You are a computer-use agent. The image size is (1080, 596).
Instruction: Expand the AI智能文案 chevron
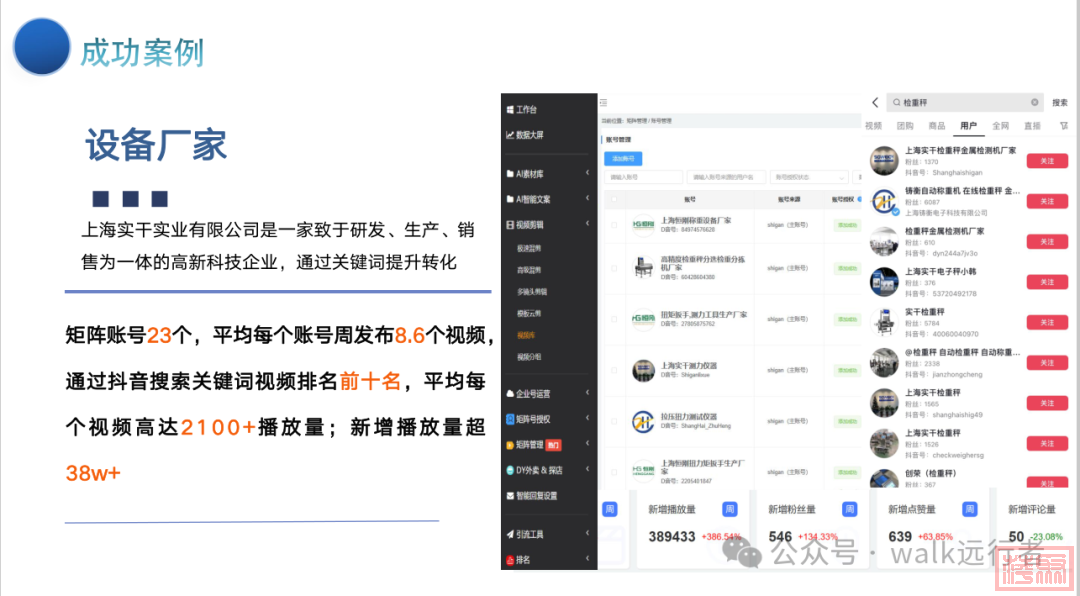pos(588,198)
